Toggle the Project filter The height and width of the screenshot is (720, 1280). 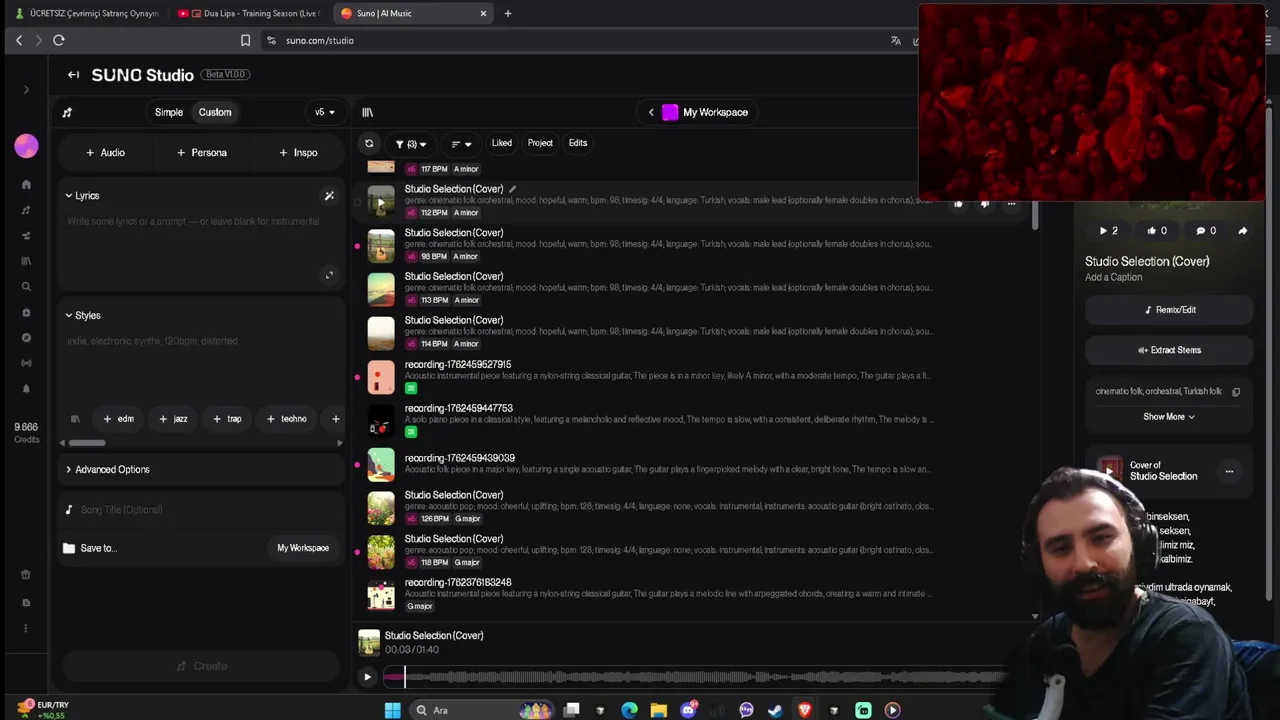click(x=540, y=143)
